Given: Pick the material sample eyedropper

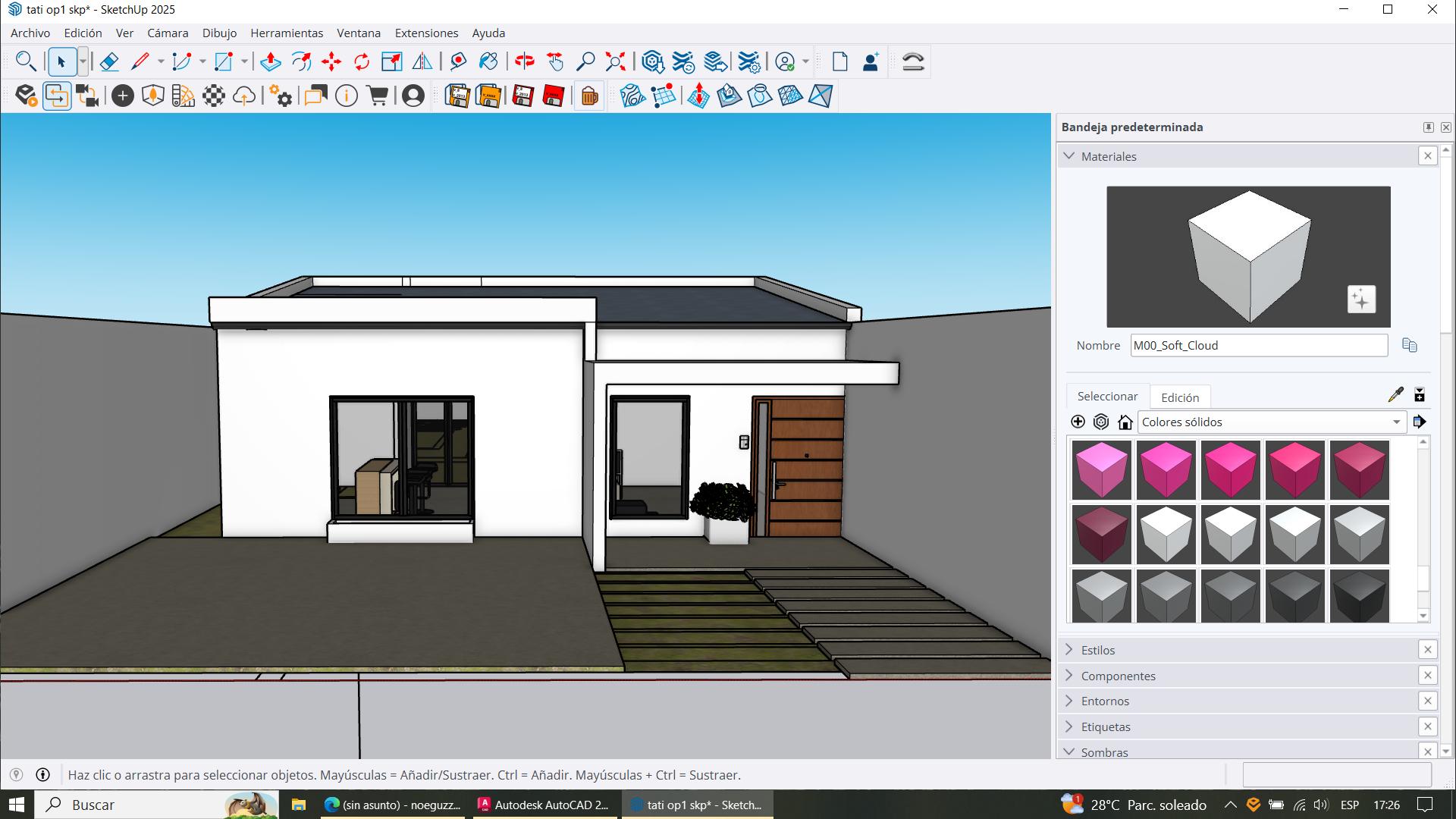Looking at the screenshot, I should click(x=1395, y=394).
